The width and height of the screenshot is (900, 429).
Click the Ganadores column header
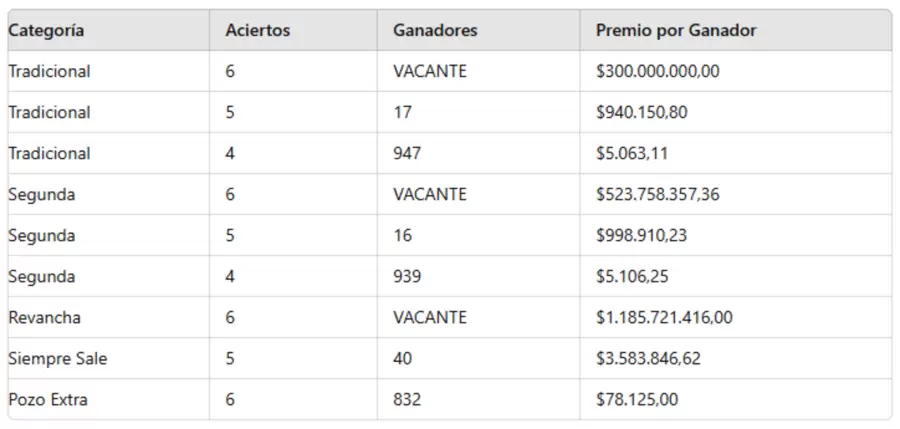tap(435, 31)
